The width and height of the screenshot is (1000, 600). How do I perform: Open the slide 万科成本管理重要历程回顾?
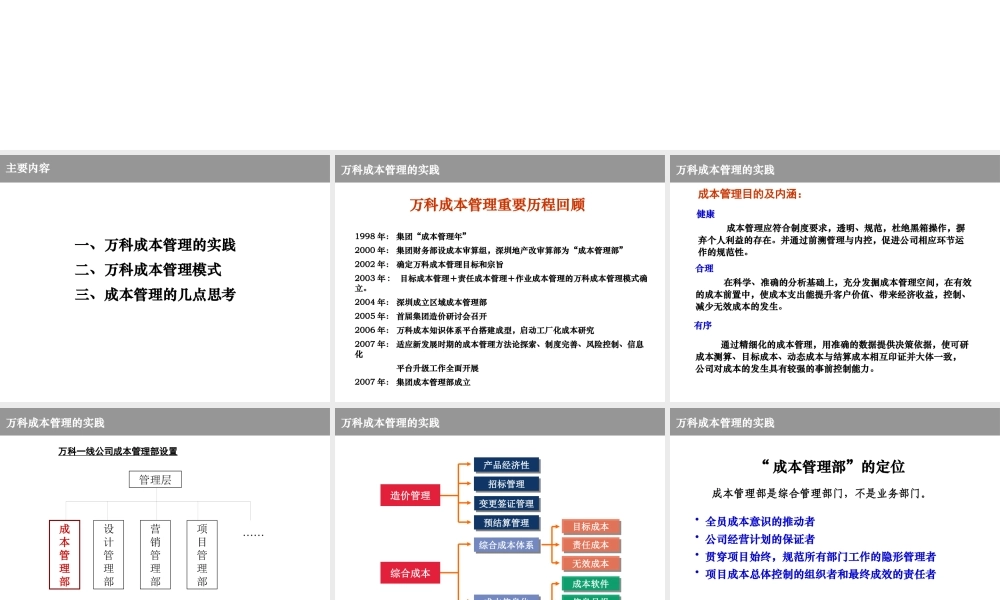click(499, 278)
